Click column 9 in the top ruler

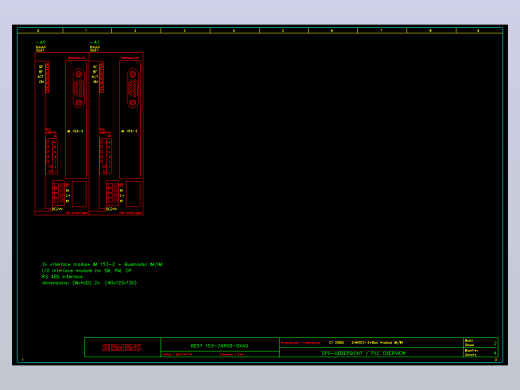pyautogui.click(x=478, y=31)
